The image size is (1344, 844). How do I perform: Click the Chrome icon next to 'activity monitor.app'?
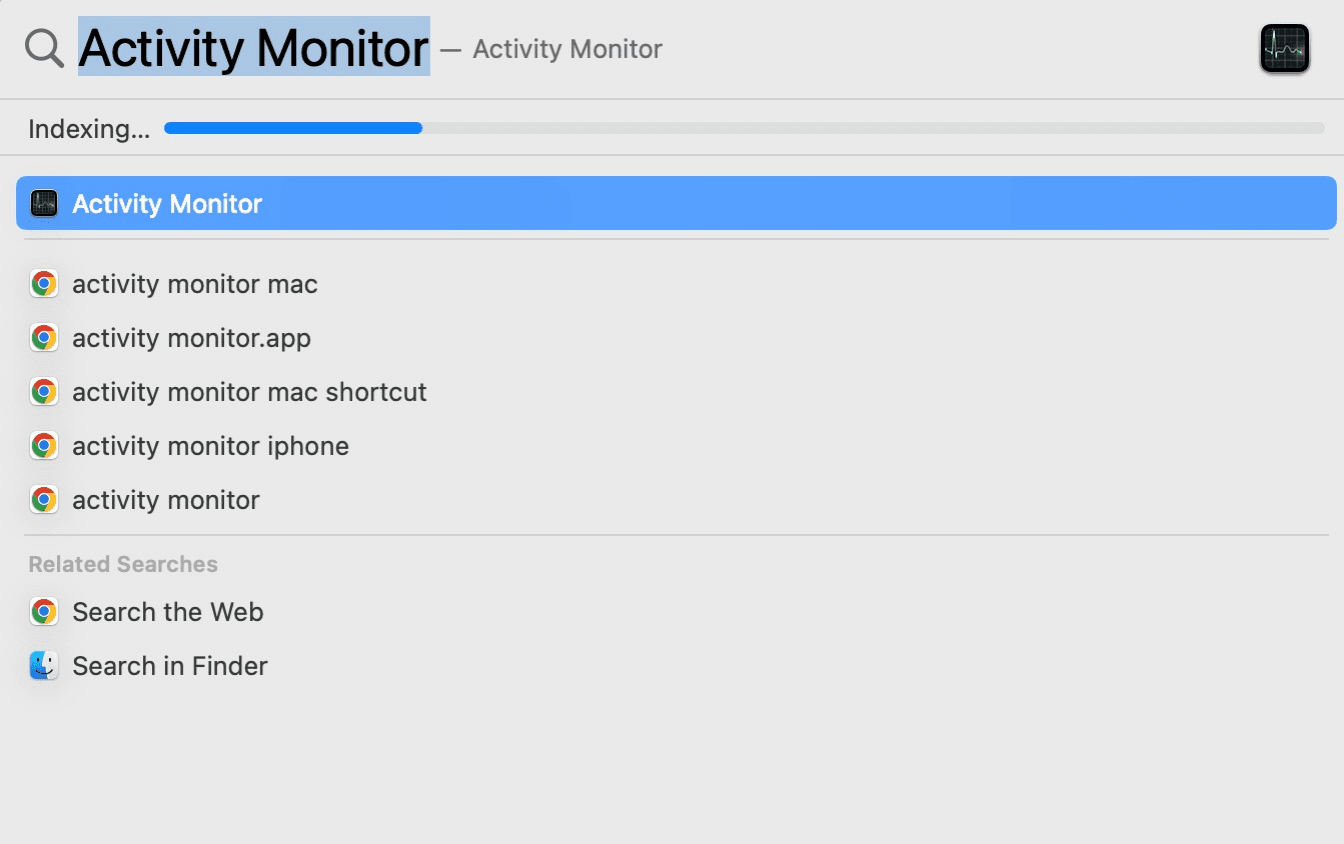coord(44,337)
